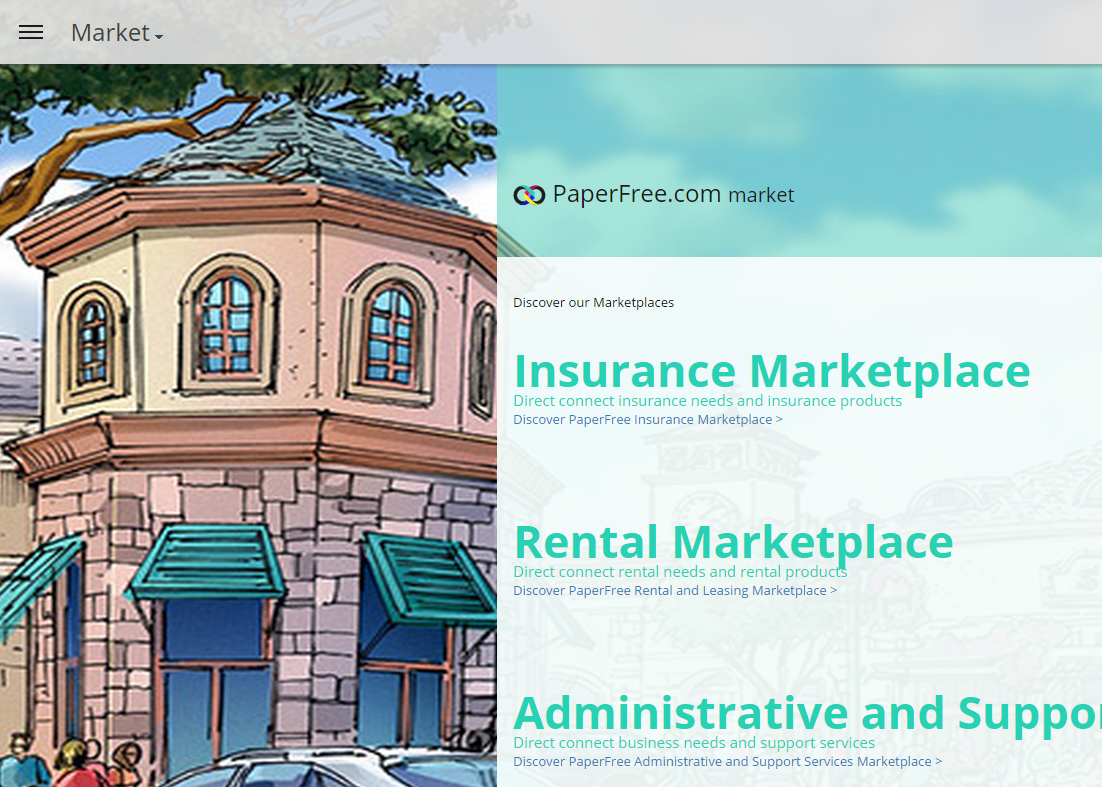Open the Administrative and Support heading
1102x787 pixels.
(808, 713)
